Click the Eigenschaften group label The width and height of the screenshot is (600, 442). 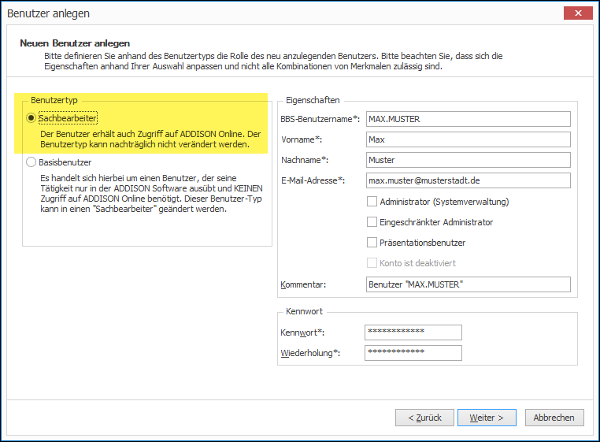(313, 100)
